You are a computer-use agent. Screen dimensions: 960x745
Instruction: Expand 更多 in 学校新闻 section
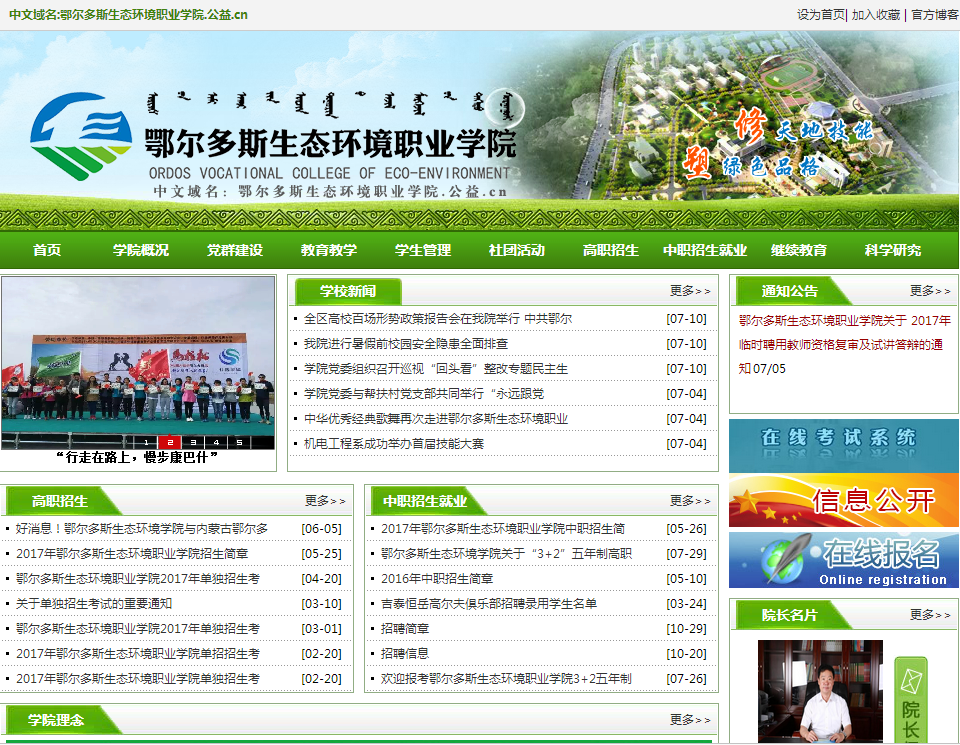pos(690,291)
